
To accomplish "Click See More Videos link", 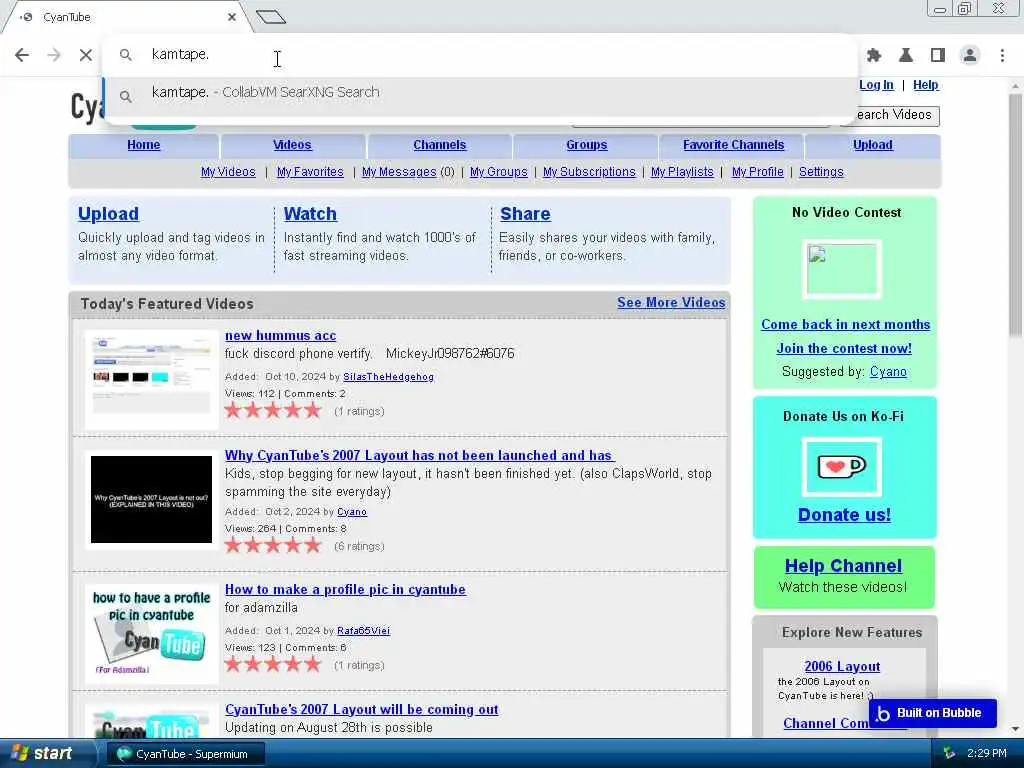I will click(671, 302).
